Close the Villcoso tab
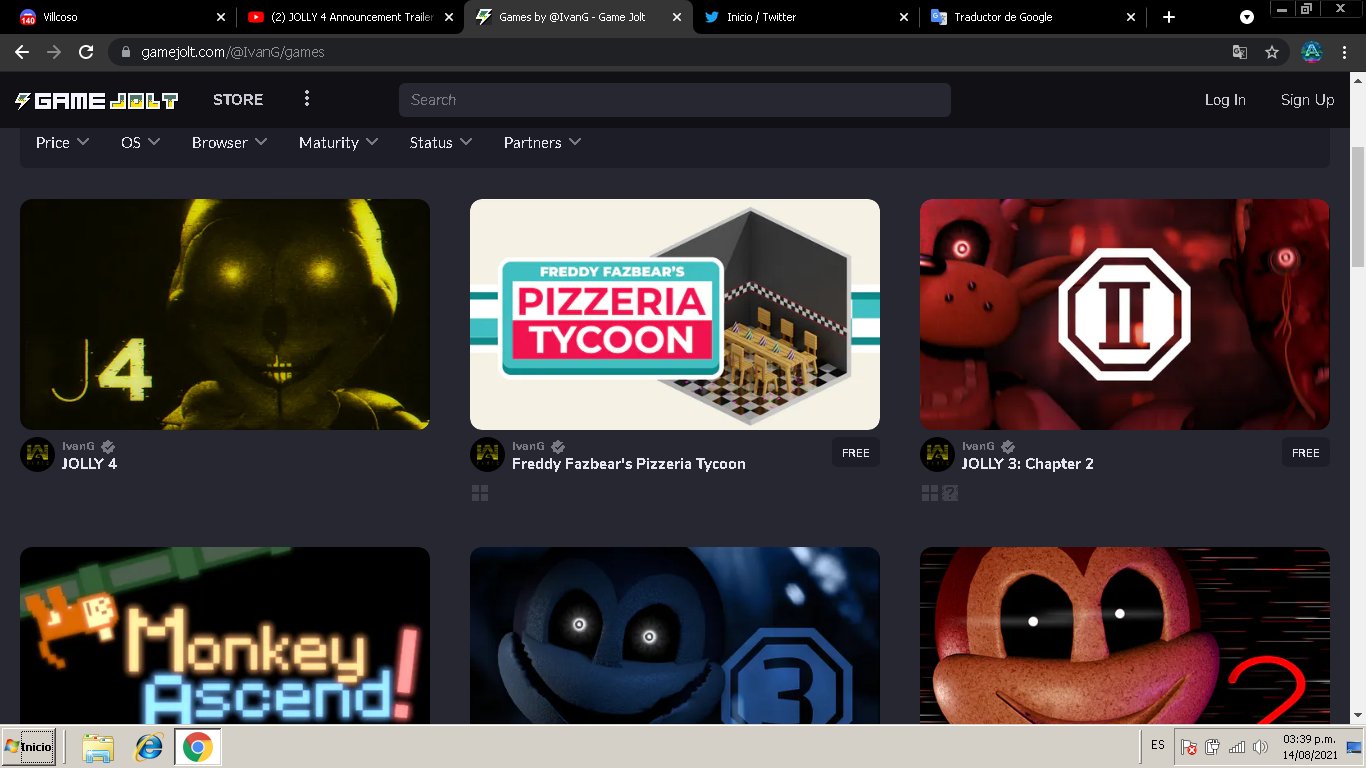The image size is (1366, 768). coord(221,17)
